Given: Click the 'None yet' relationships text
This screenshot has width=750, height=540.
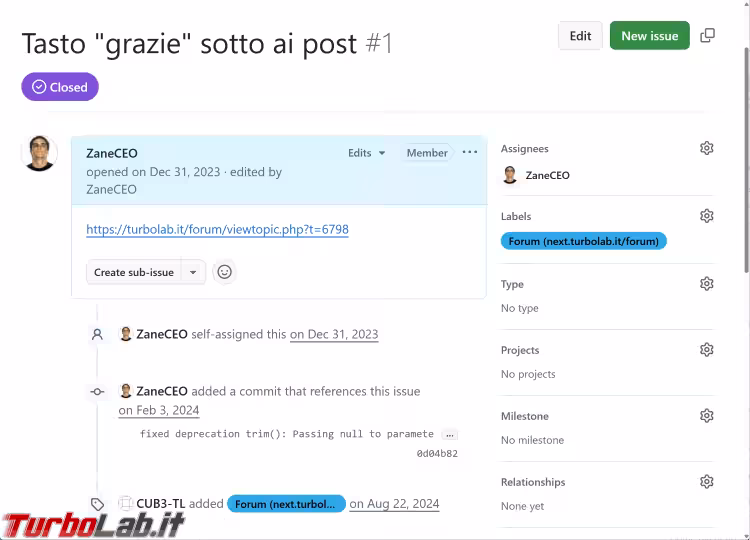Looking at the screenshot, I should click(522, 506).
